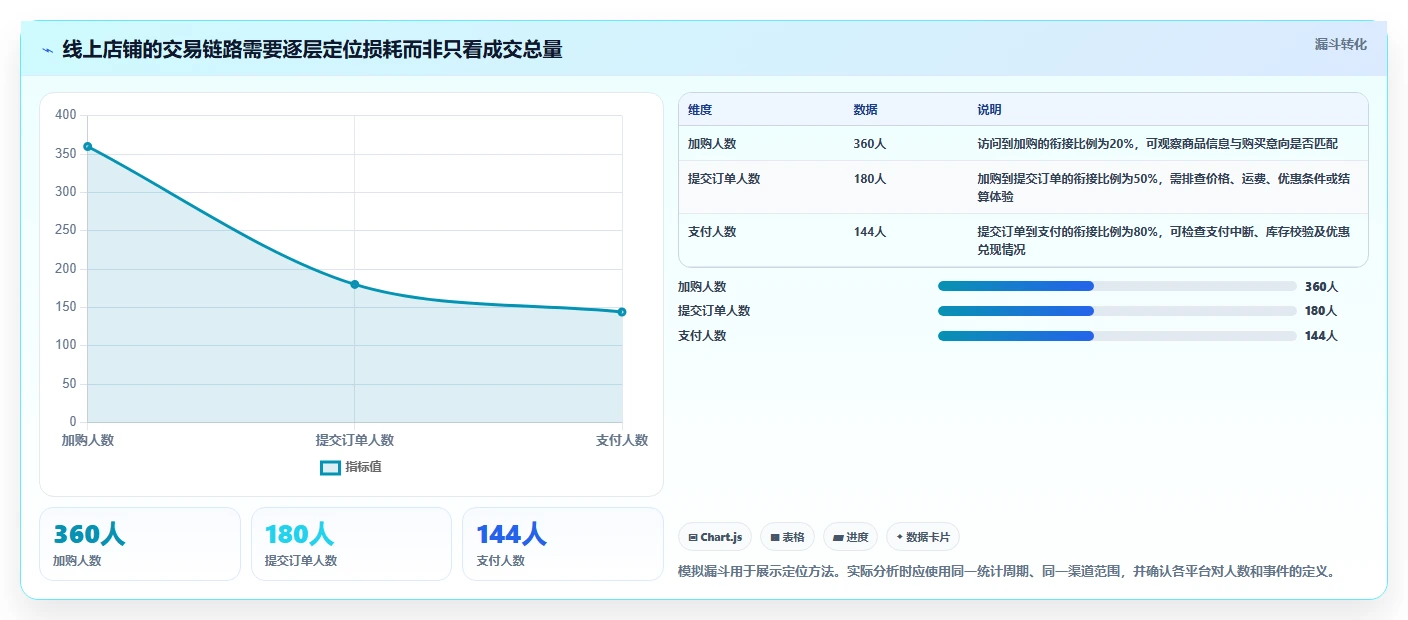Viewport: 1408px width, 620px height.
Task: Click the 提交订单人数 progress bar
Action: click(x=1117, y=311)
